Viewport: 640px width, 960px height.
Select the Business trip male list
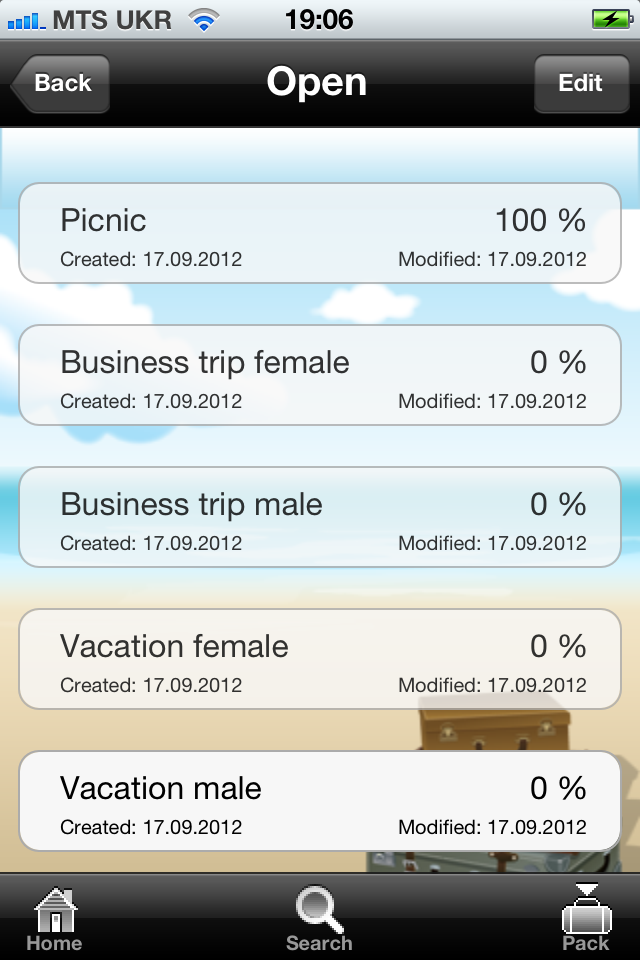320,517
